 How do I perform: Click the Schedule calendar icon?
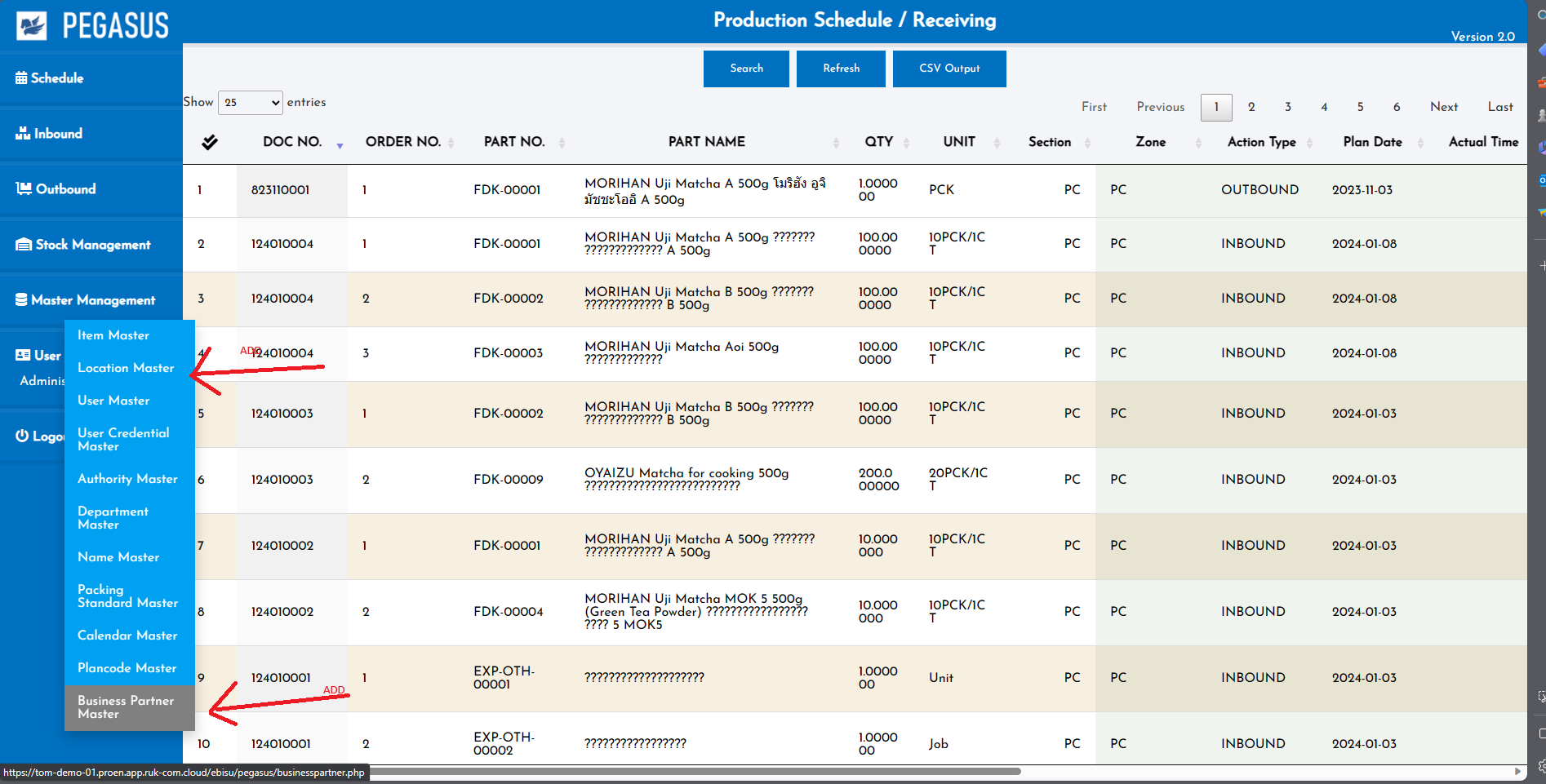click(21, 78)
